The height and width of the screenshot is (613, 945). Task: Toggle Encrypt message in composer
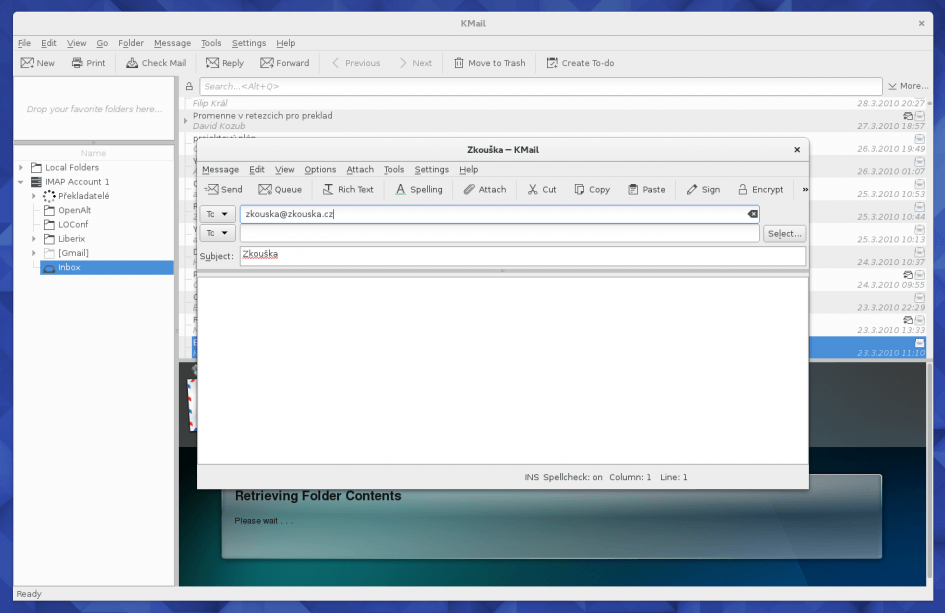(x=761, y=189)
